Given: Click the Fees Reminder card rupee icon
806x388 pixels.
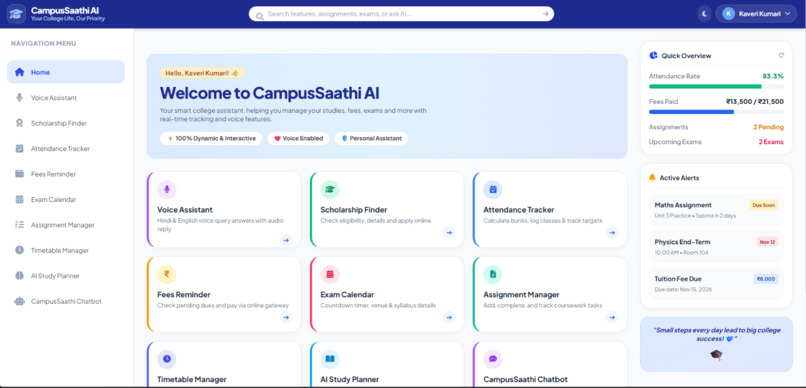Looking at the screenshot, I should pyautogui.click(x=167, y=274).
